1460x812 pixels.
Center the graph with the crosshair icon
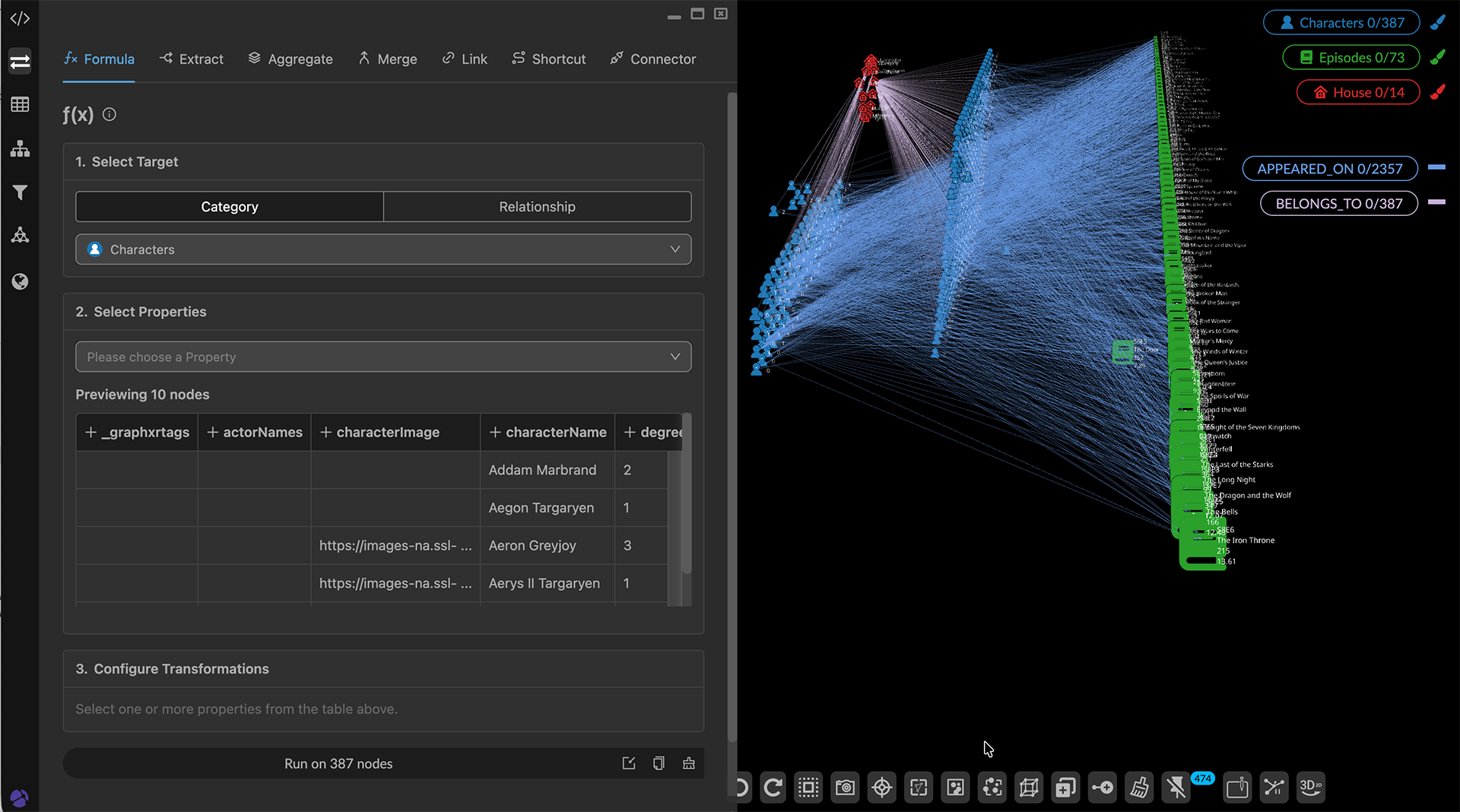tap(882, 788)
